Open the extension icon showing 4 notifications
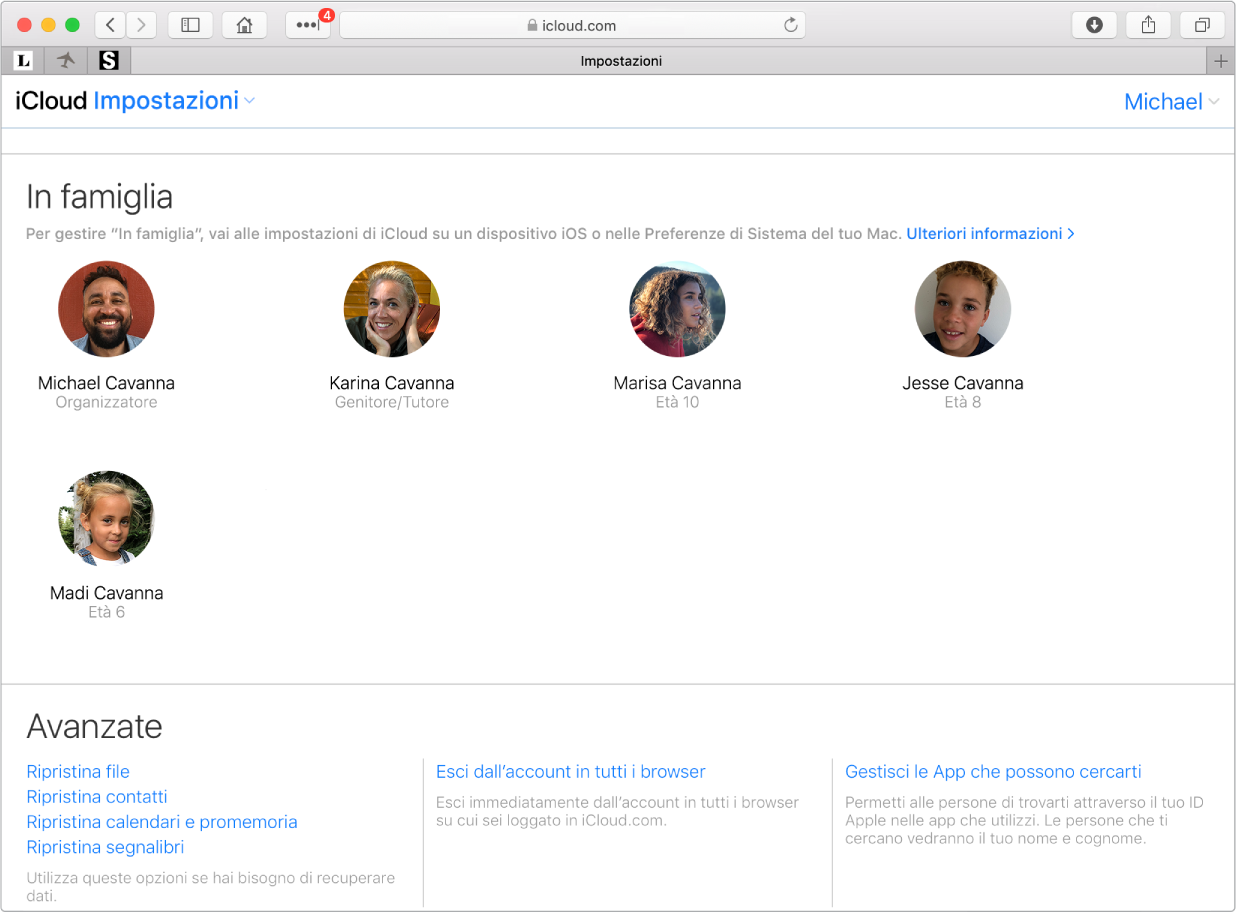Image resolution: width=1237 pixels, height=912 pixels. (x=306, y=24)
